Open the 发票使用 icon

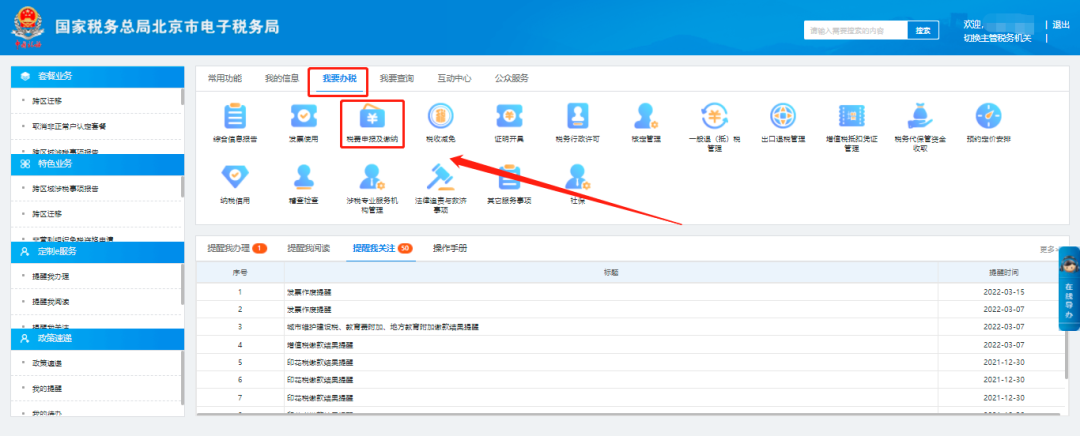point(303,116)
